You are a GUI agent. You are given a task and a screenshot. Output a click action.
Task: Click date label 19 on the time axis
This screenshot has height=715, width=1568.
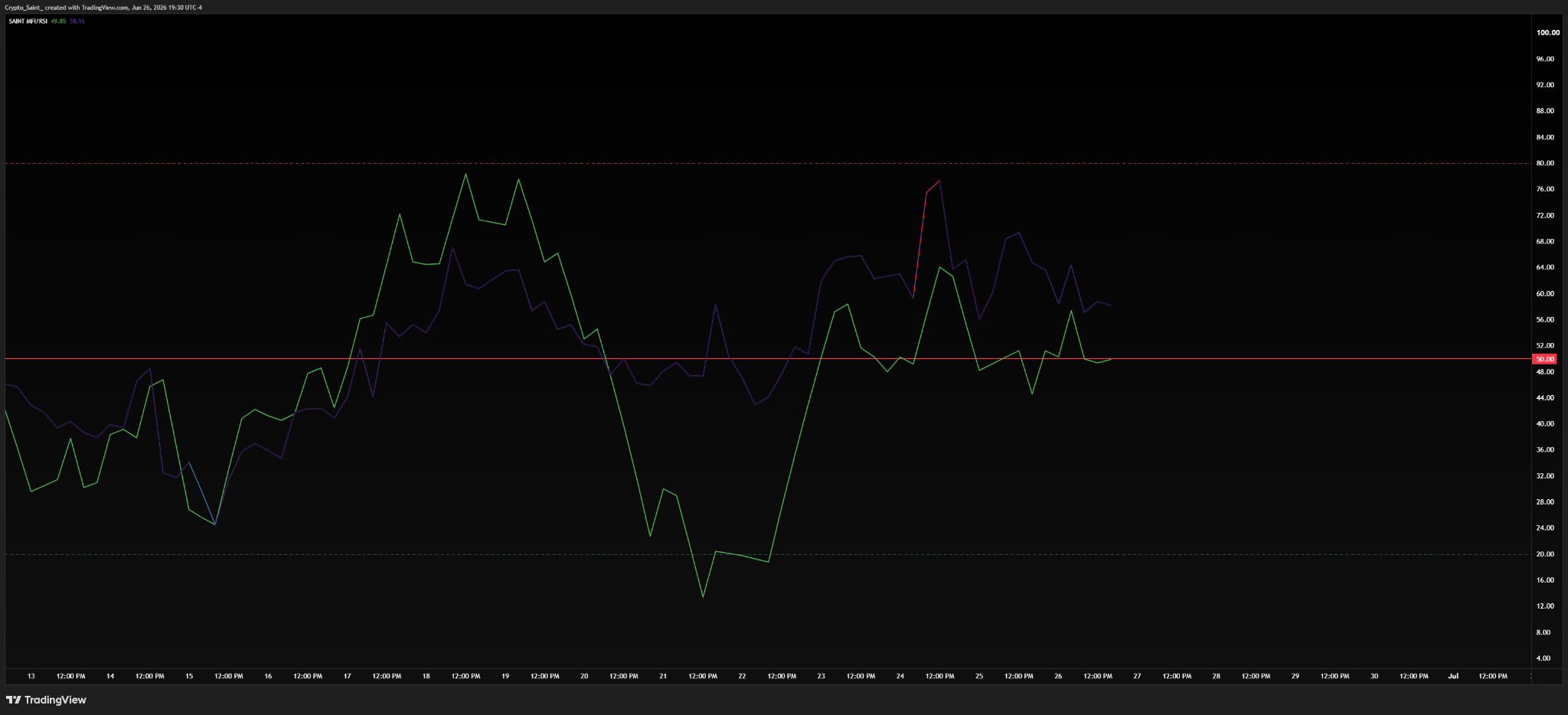505,677
